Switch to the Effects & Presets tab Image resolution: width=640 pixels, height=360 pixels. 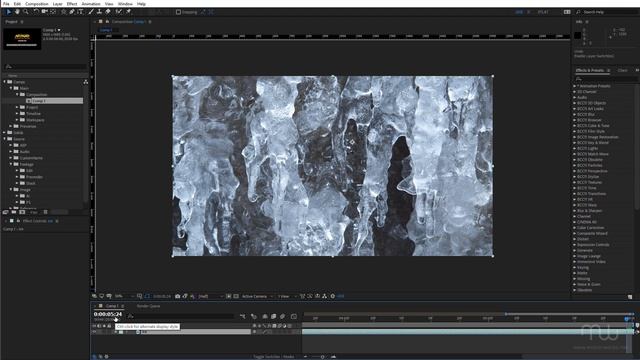tap(589, 70)
